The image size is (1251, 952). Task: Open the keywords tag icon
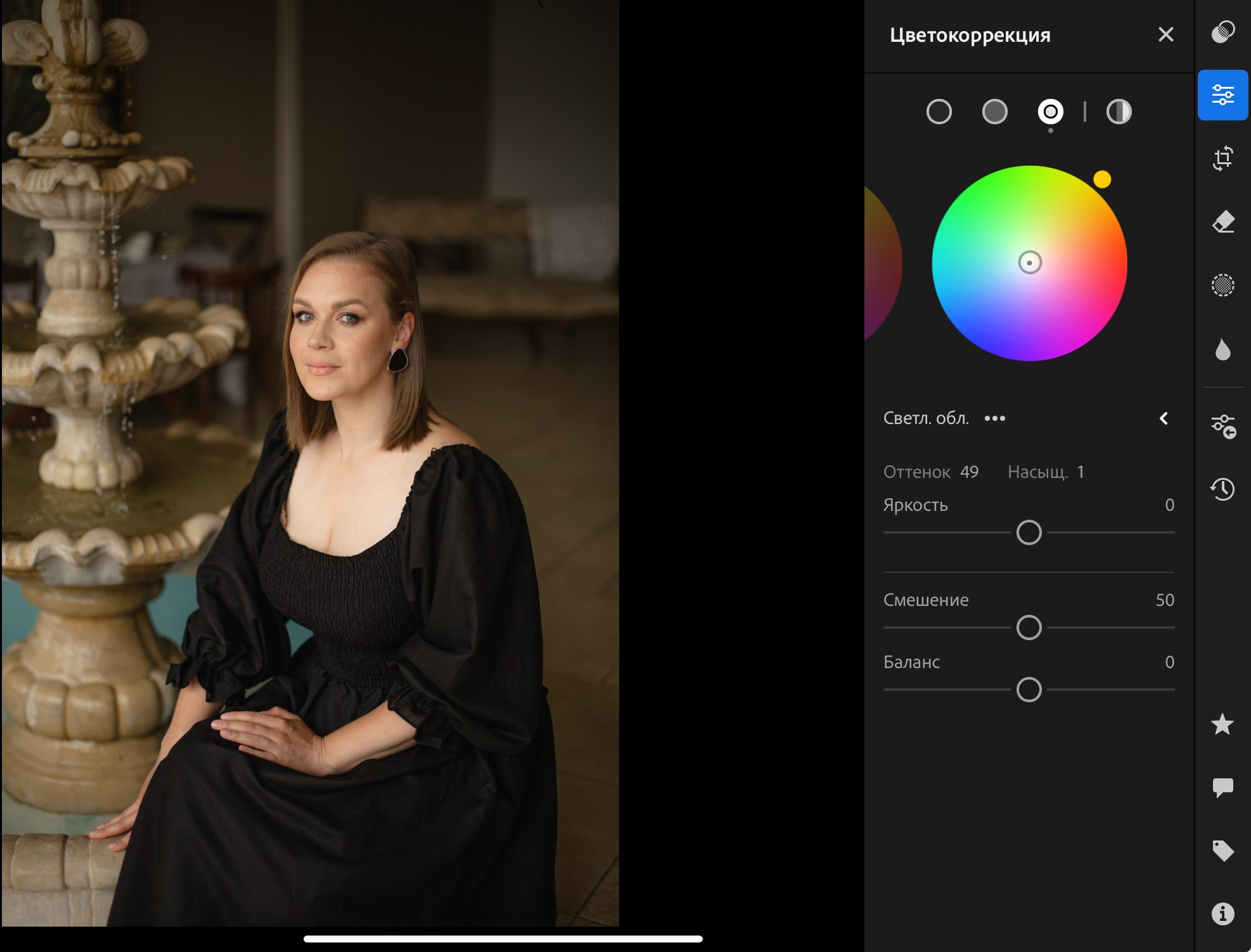point(1222,851)
